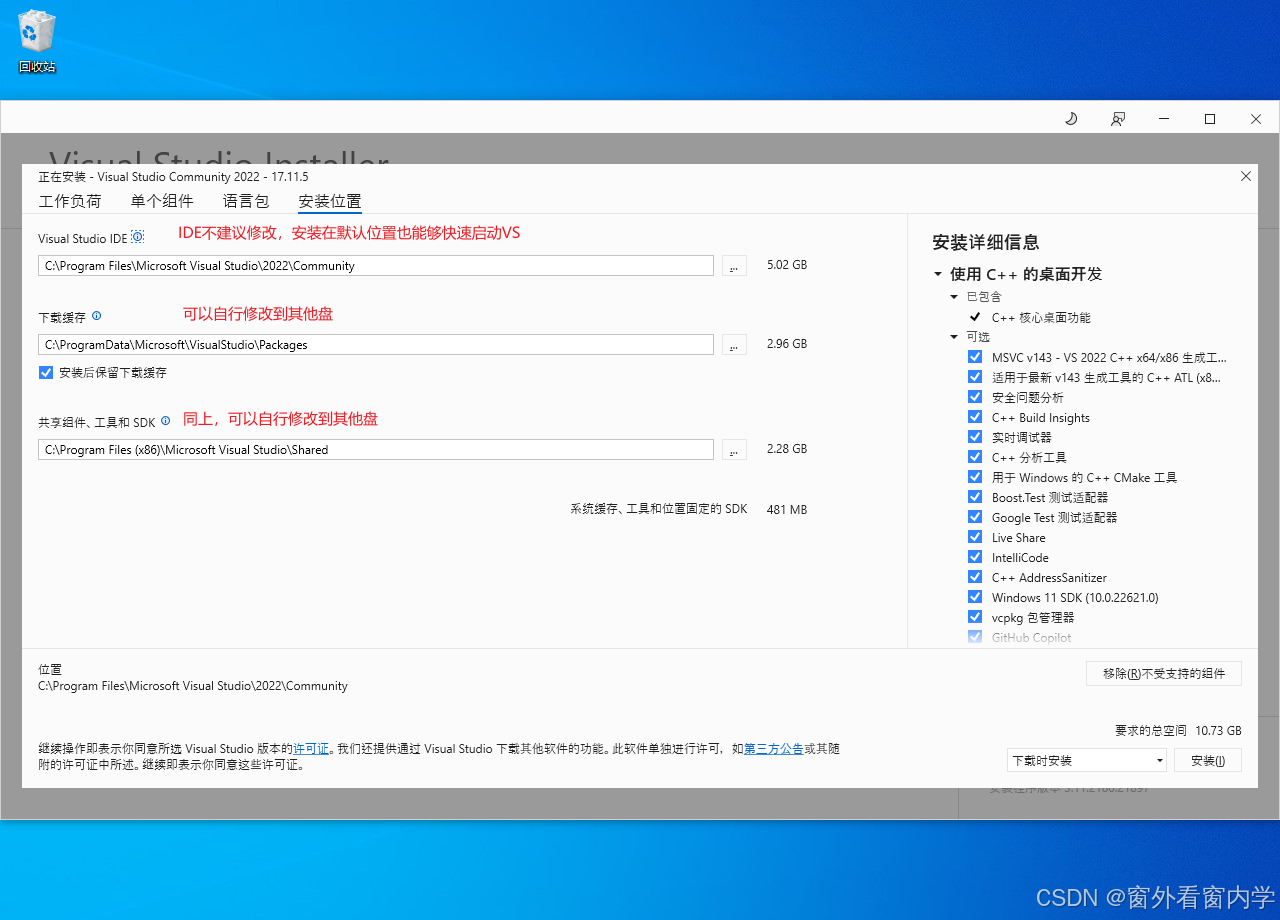Minimize the Visual Studio Installer window
The height and width of the screenshot is (920, 1280).
pos(1164,119)
